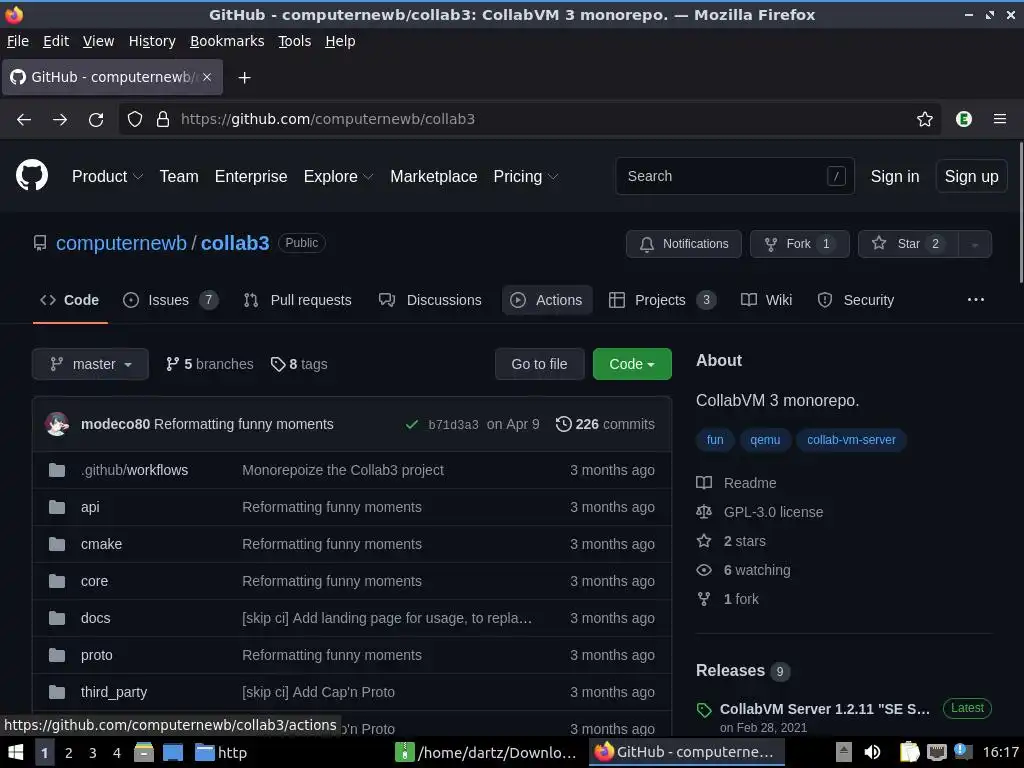Click the Sign in link
The image size is (1024, 768).
coord(895,176)
